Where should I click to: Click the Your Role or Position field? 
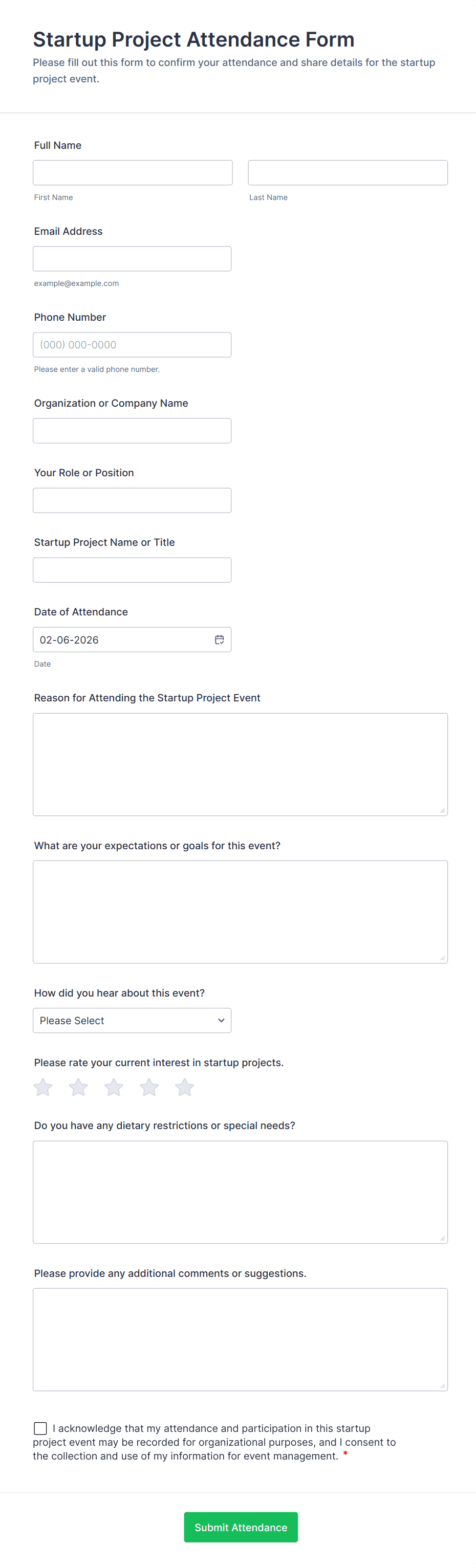[x=132, y=500]
